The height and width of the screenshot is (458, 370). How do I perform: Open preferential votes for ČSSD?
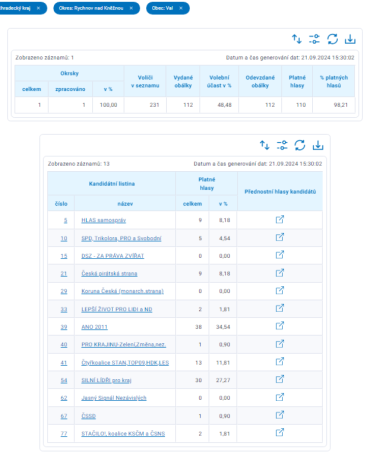point(280,415)
